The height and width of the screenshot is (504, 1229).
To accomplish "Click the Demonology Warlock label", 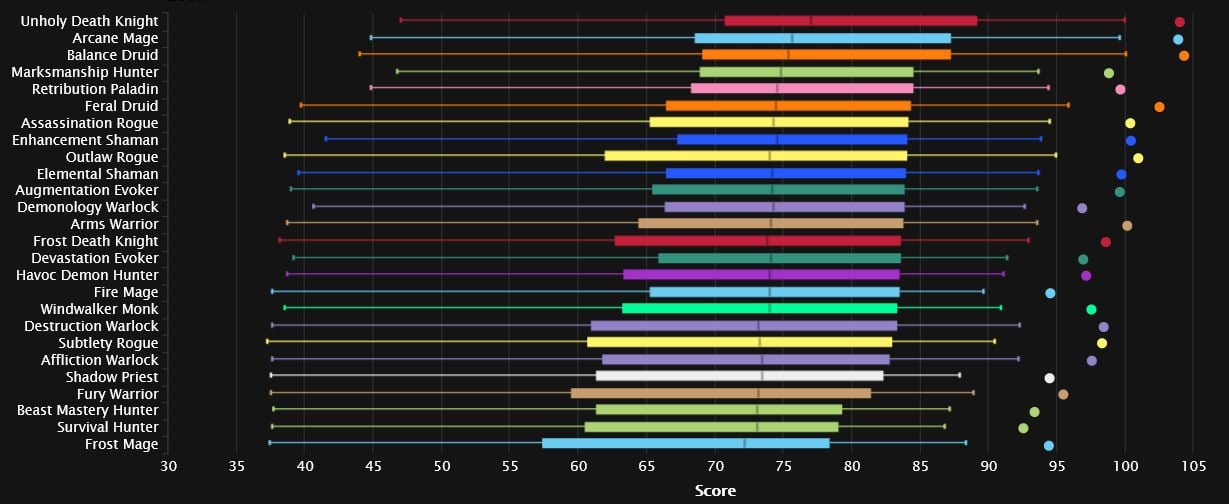I will tap(88, 207).
